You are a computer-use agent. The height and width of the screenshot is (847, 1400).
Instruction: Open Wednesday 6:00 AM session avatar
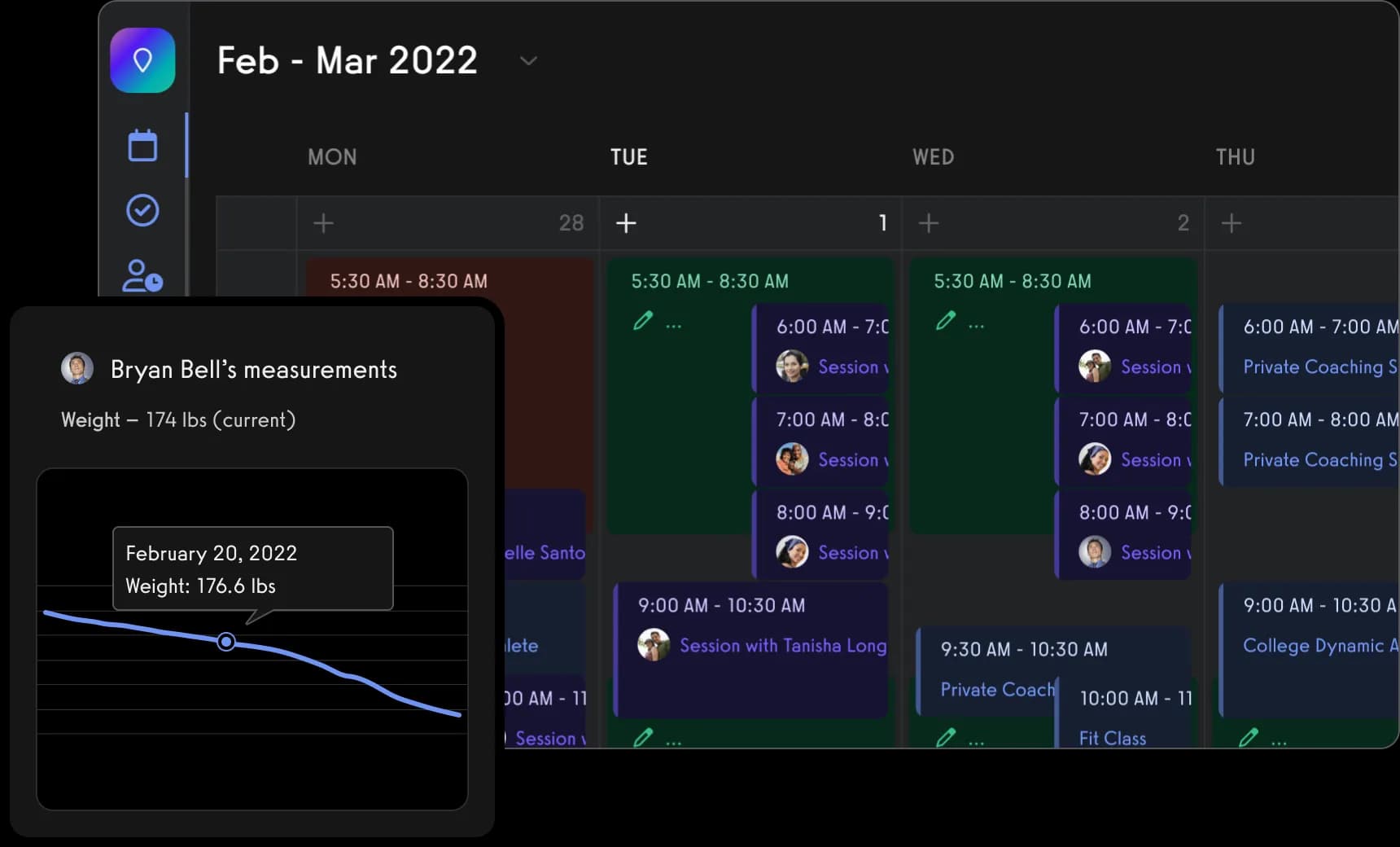click(1095, 366)
